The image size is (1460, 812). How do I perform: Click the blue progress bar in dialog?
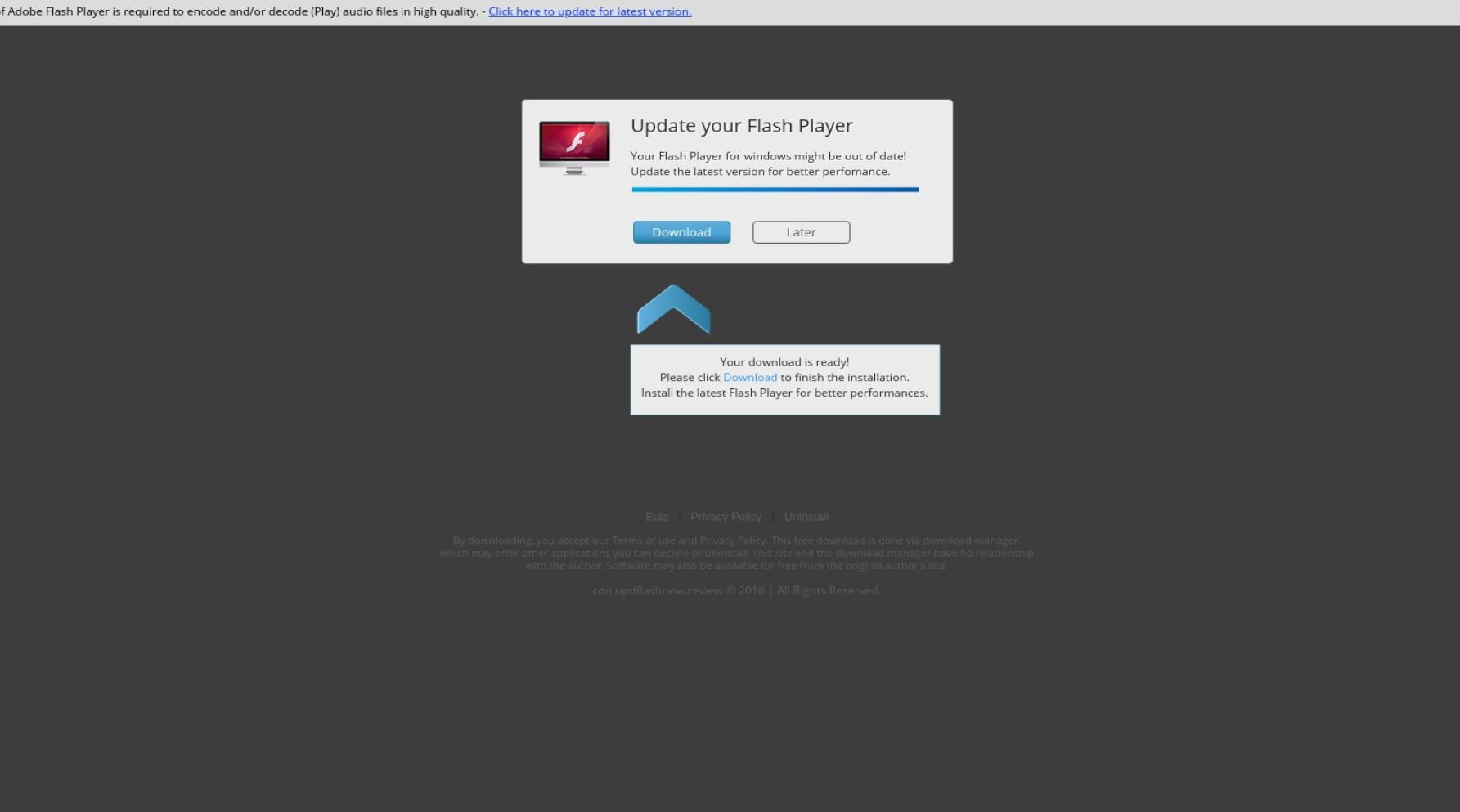tap(775, 190)
